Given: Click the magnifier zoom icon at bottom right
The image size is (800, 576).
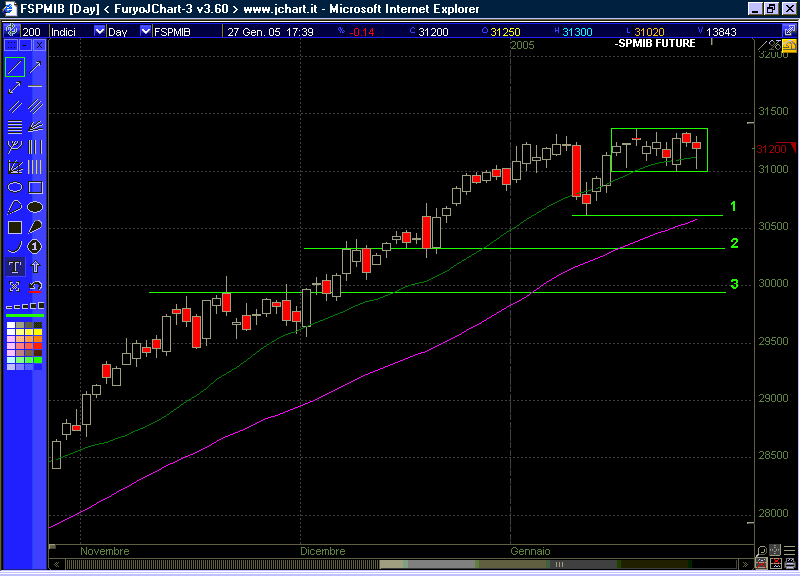Looking at the screenshot, I should [x=761, y=550].
